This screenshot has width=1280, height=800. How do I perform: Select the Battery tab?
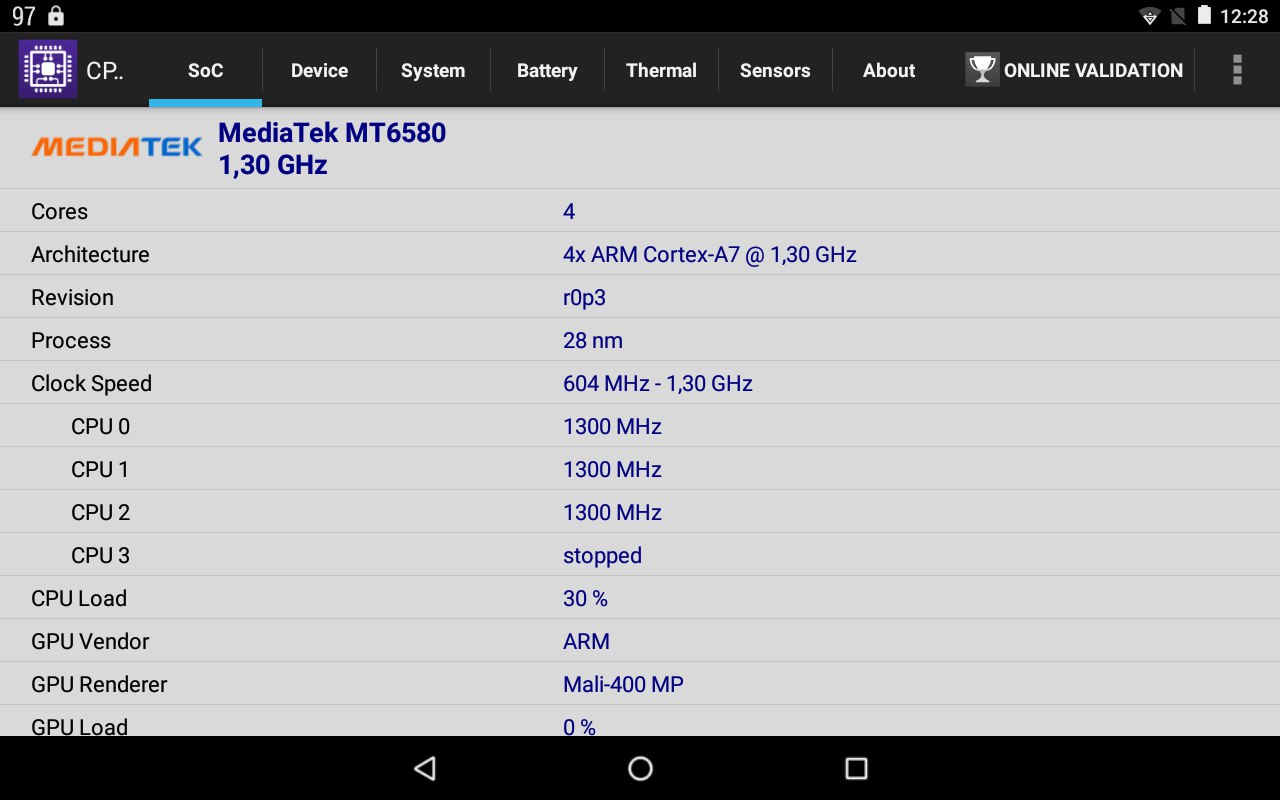[547, 71]
